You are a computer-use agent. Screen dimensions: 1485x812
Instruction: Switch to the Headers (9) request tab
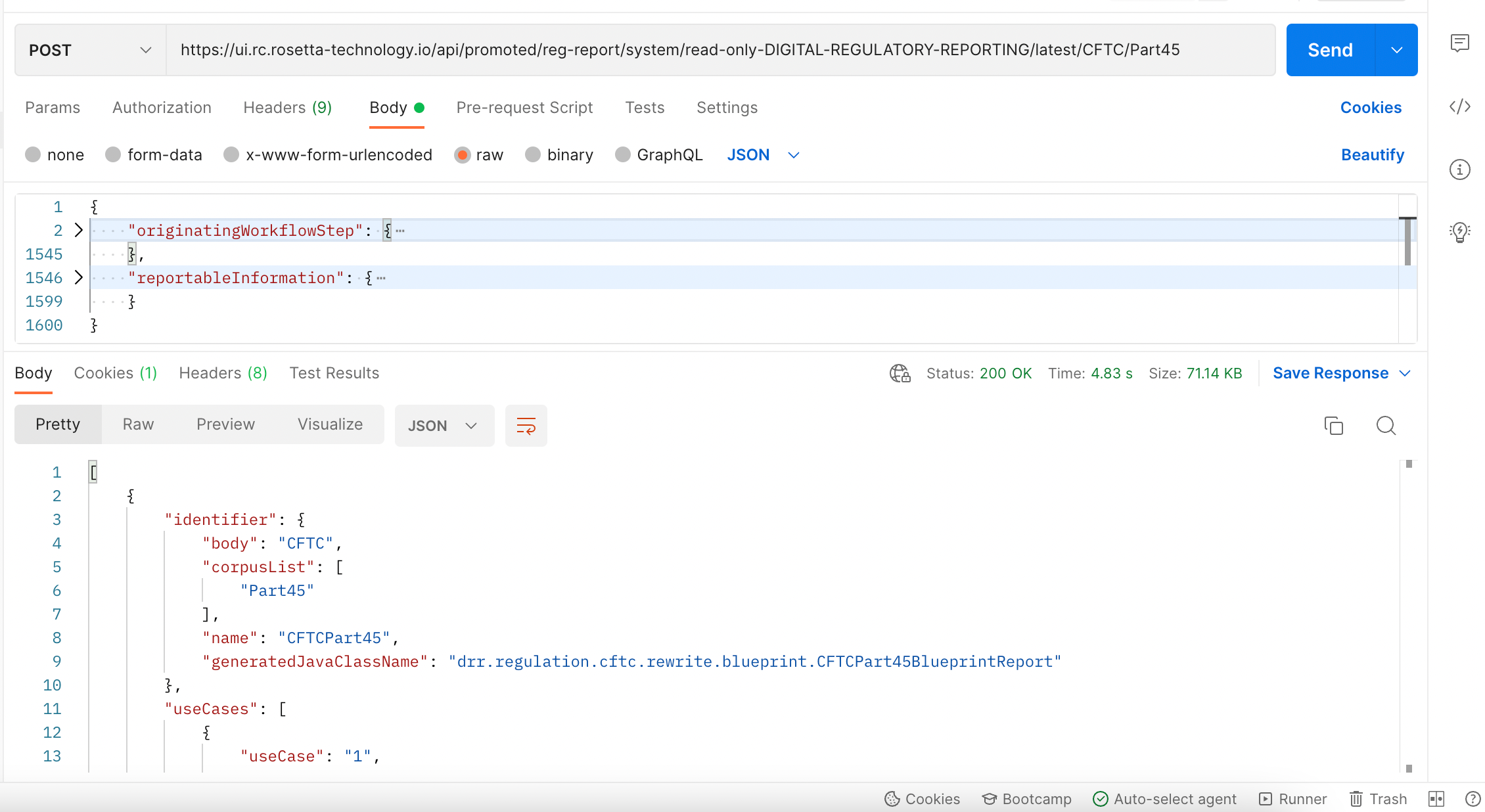(x=286, y=107)
